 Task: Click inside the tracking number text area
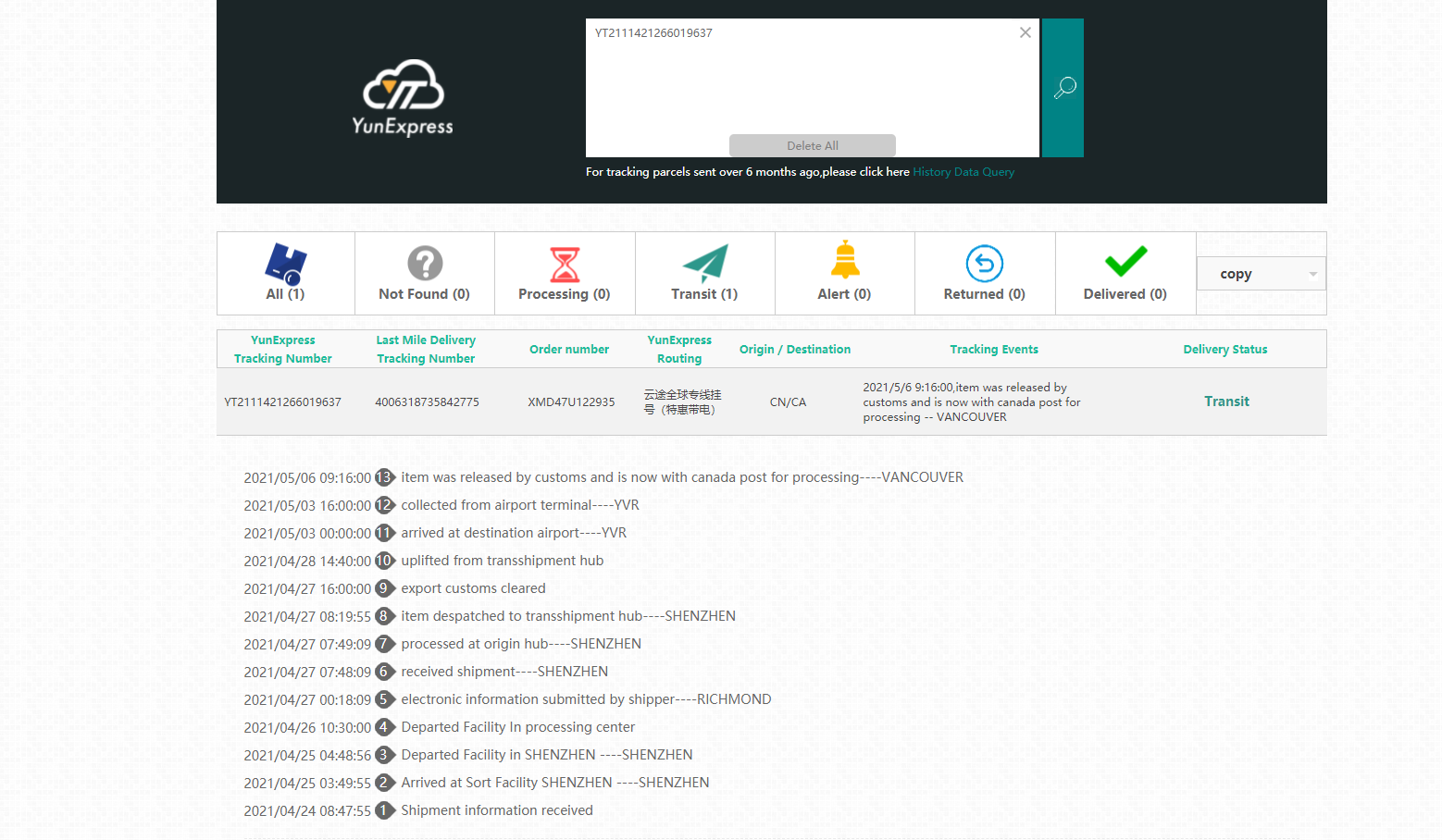812,83
